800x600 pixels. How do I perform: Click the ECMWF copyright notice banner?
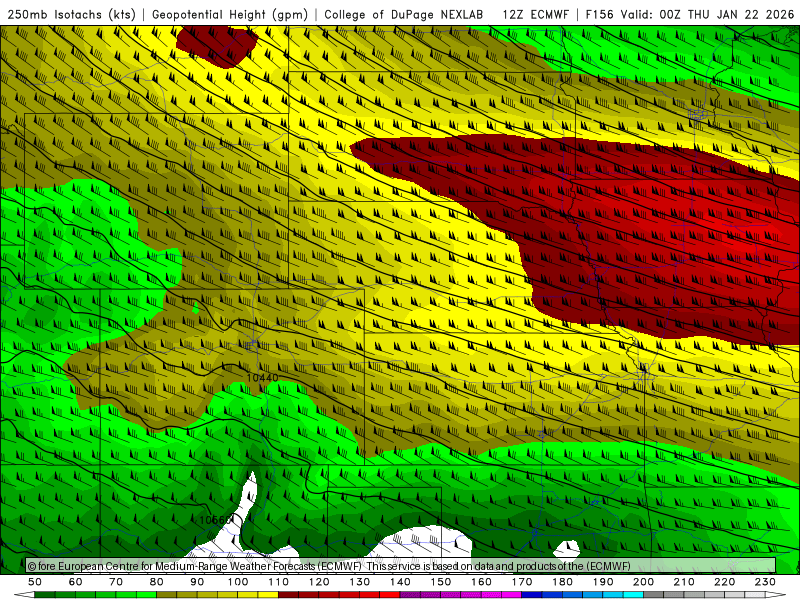(401, 565)
